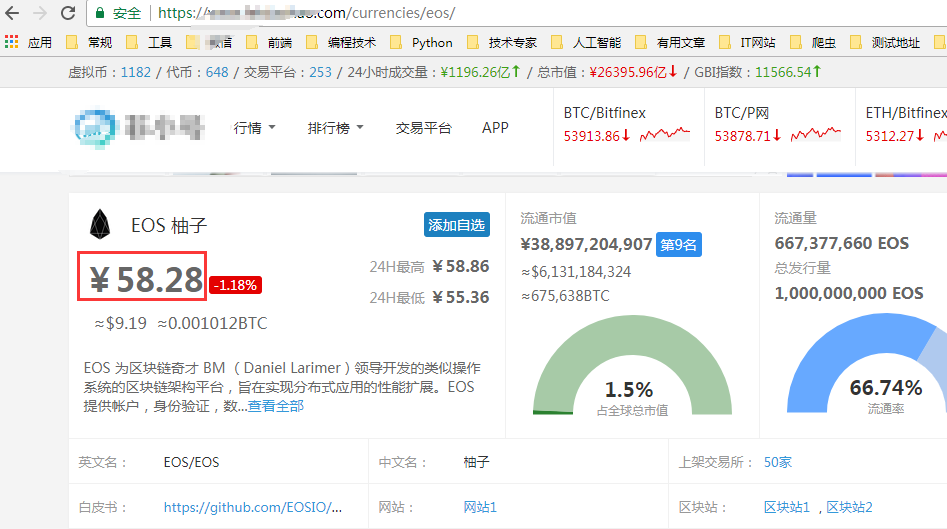Click the virtual currency count 1182
This screenshot has width=947, height=529.
[x=135, y=72]
